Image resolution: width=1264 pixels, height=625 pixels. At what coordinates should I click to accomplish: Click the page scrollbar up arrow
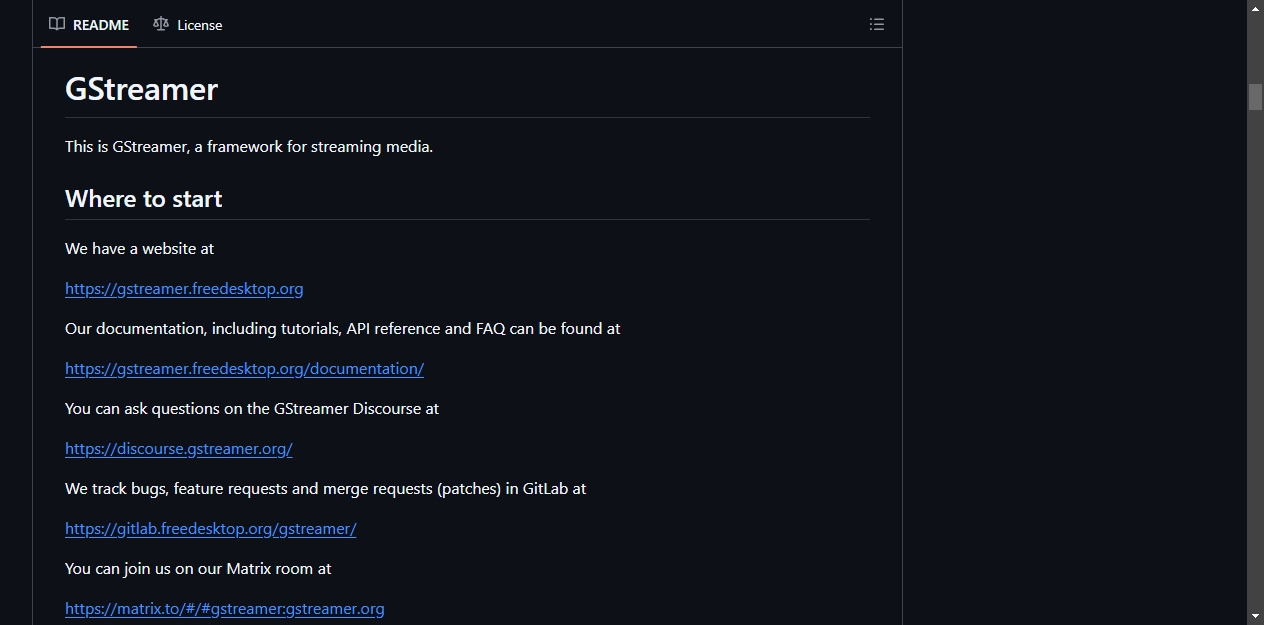coord(1255,8)
